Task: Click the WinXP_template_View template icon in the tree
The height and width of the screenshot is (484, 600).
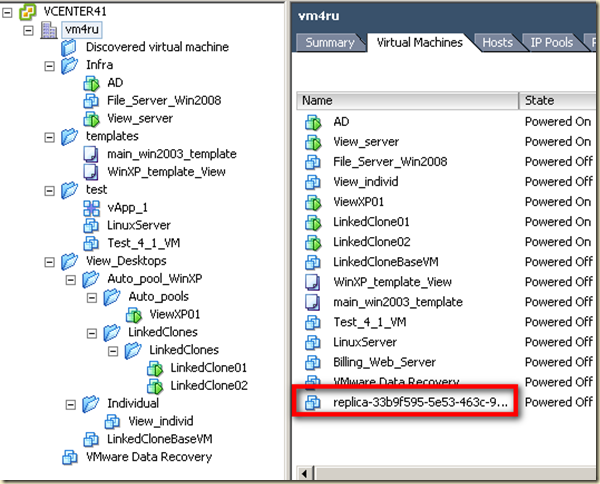Action: 91,172
